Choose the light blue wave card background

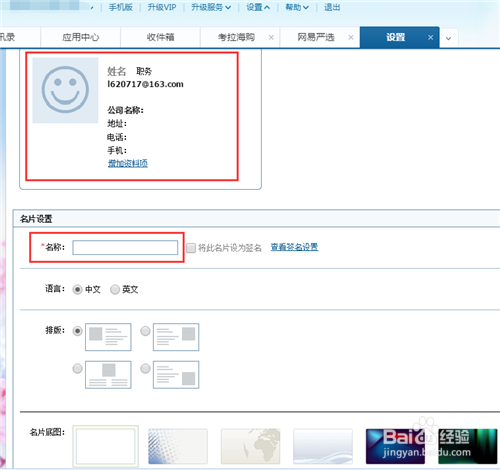pos(323,446)
